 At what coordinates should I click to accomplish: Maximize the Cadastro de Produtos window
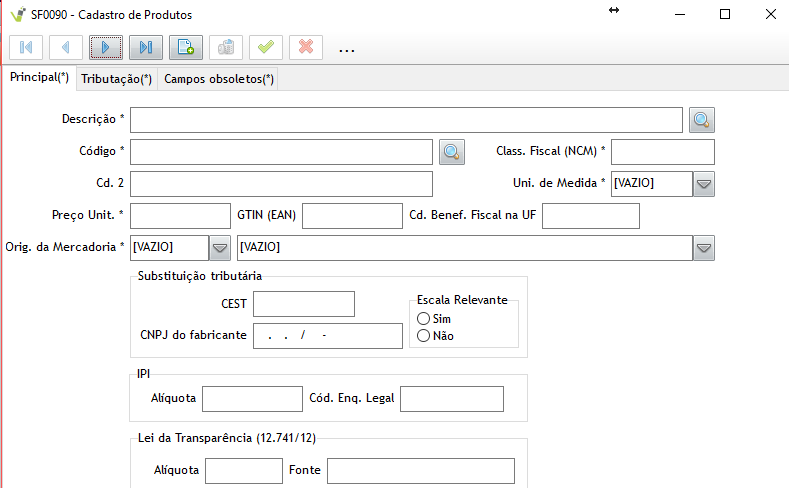click(725, 15)
